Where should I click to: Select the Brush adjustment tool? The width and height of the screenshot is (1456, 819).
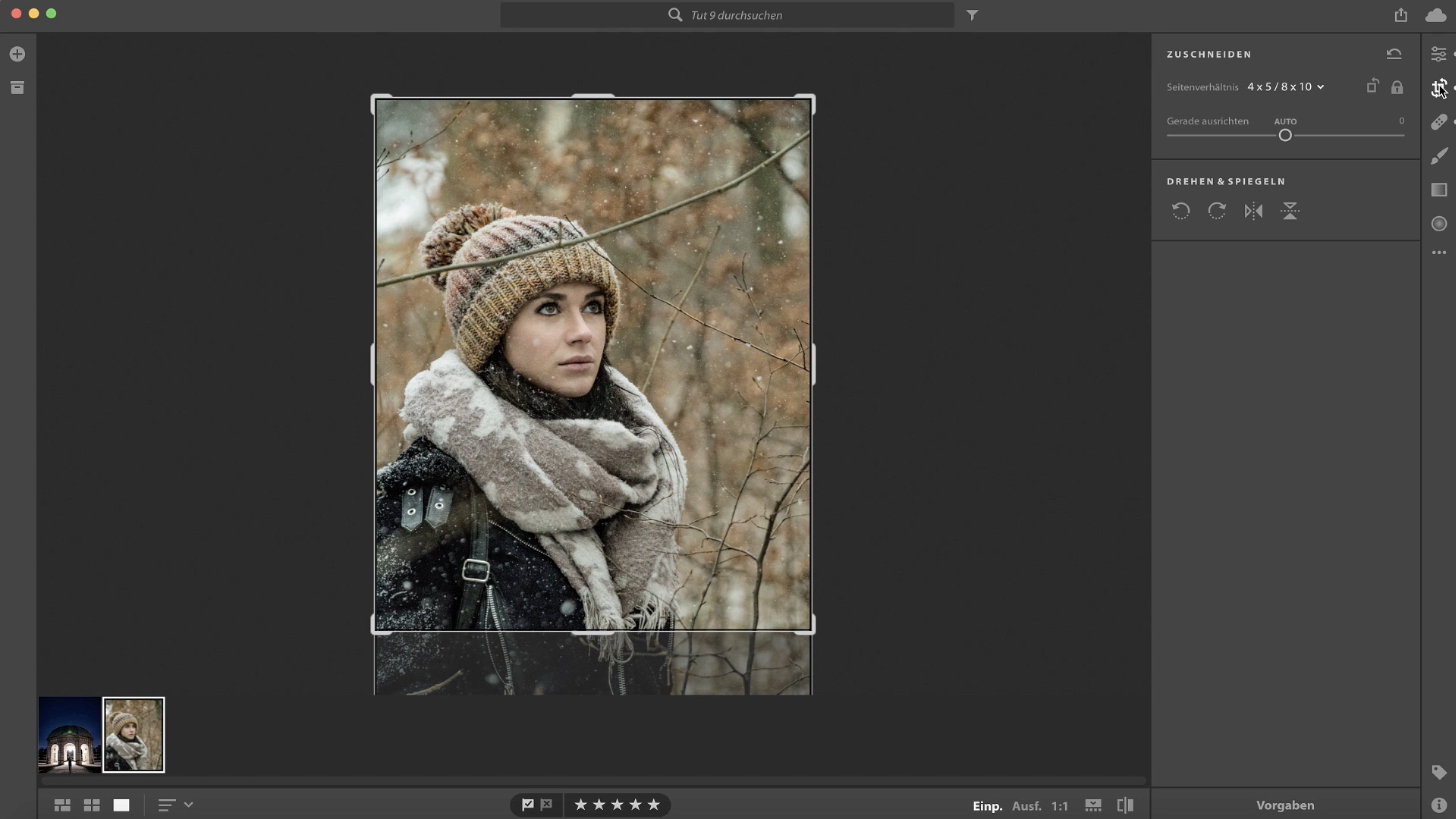(1438, 156)
